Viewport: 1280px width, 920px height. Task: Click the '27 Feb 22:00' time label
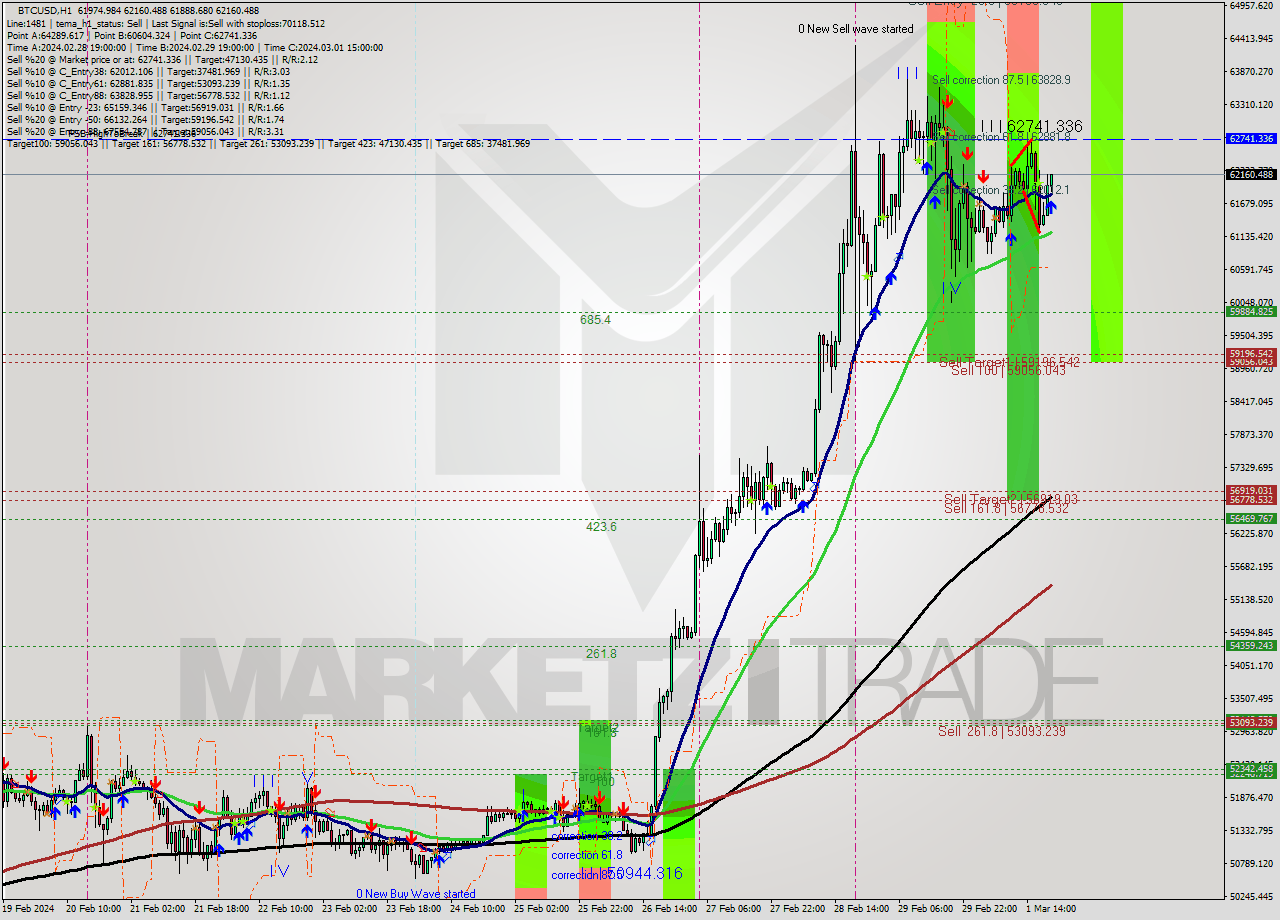798,909
